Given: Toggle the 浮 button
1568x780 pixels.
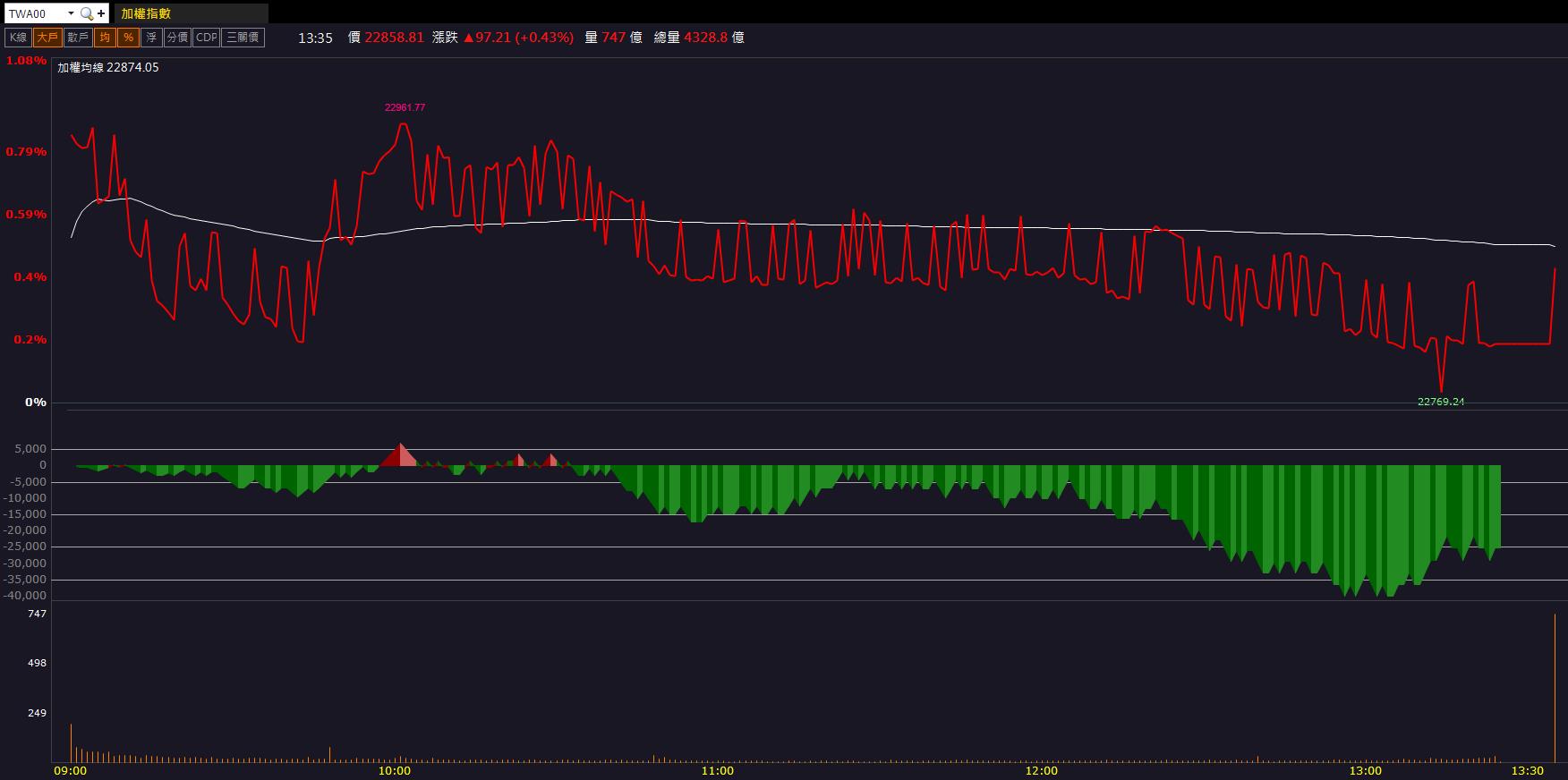Looking at the screenshot, I should pyautogui.click(x=151, y=38).
